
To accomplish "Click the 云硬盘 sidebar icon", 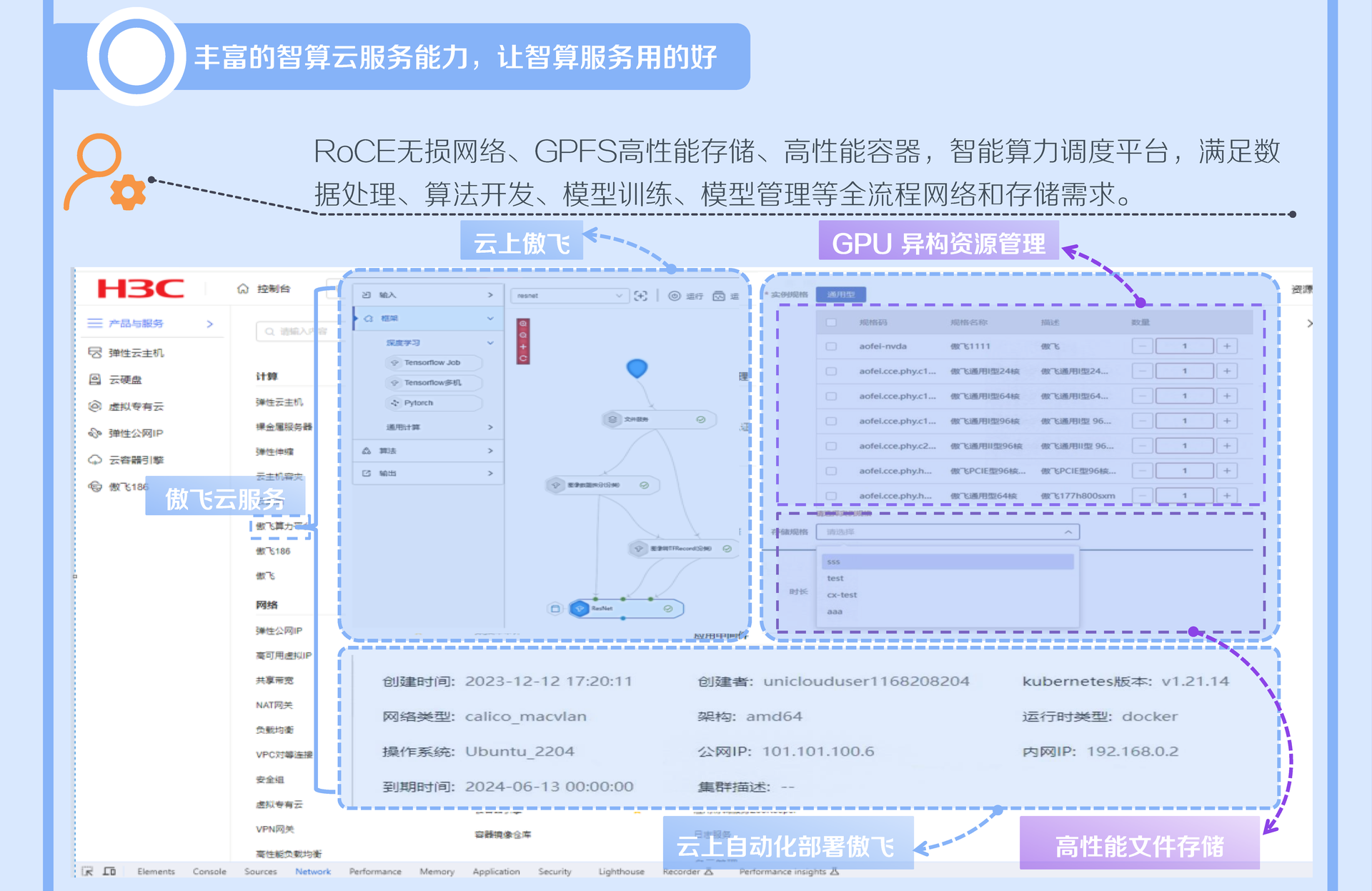I will 94,379.
